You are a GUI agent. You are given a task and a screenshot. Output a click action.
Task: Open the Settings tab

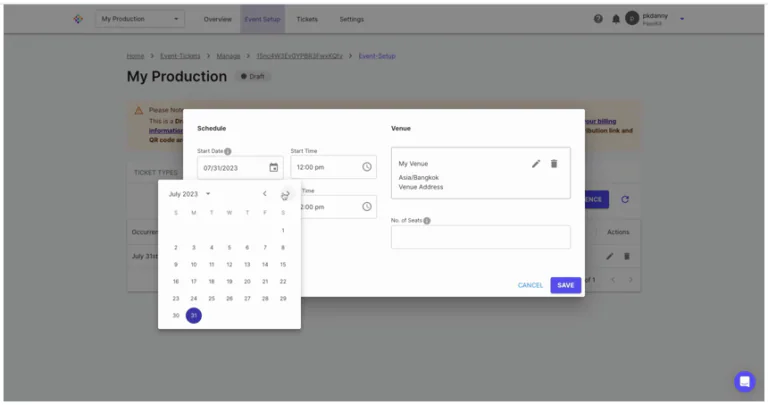[x=352, y=19]
